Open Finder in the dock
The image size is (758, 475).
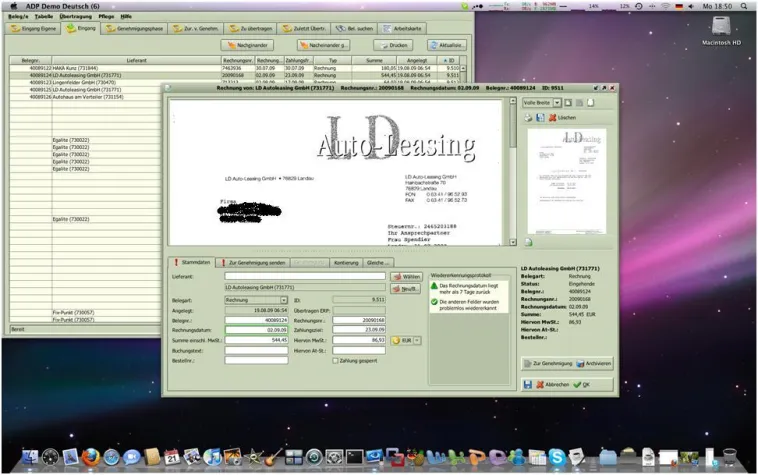(x=30, y=457)
